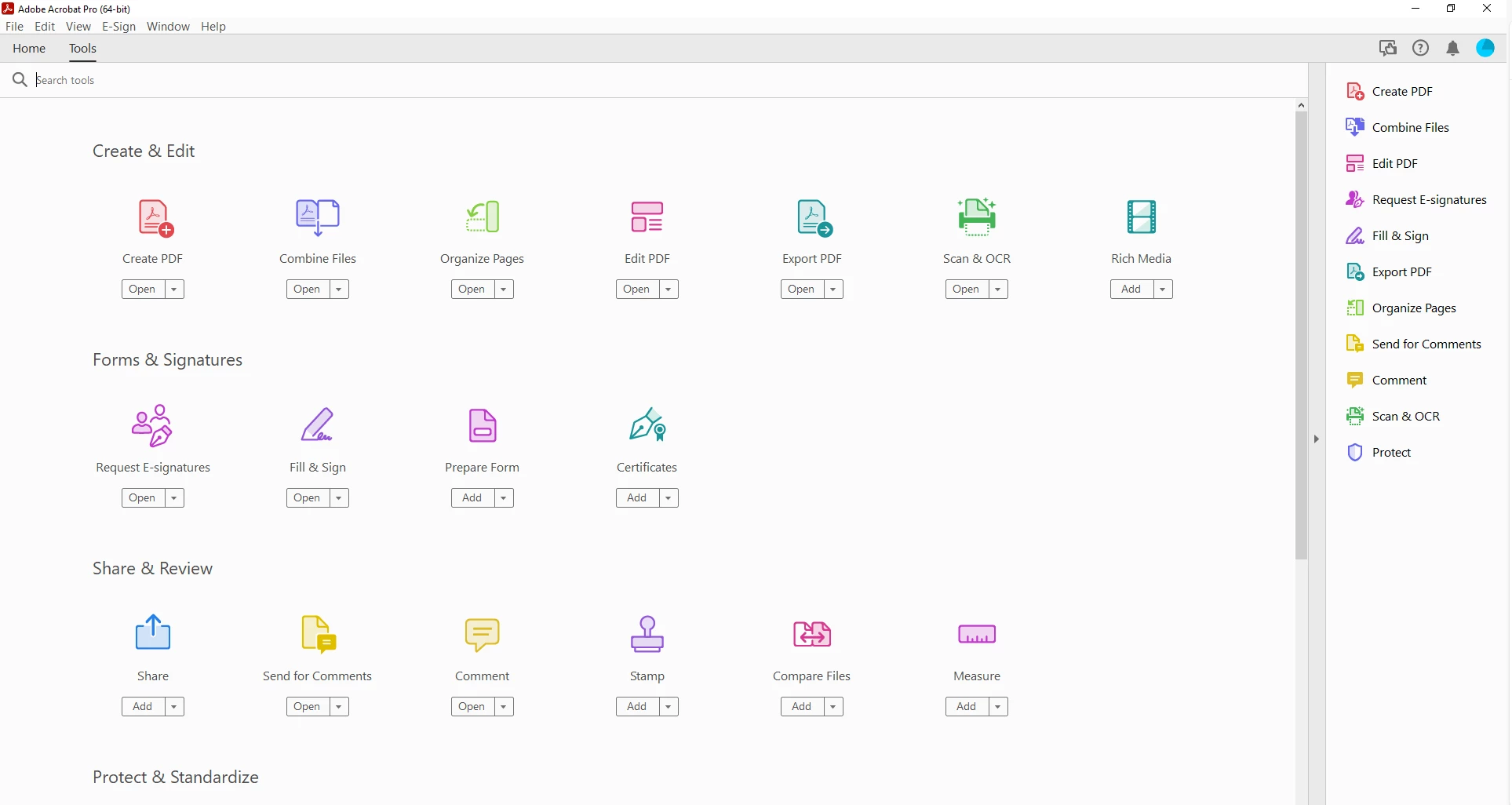The height and width of the screenshot is (805, 1512).
Task: Expand the Create PDF dropdown arrow
Action: pos(174,290)
